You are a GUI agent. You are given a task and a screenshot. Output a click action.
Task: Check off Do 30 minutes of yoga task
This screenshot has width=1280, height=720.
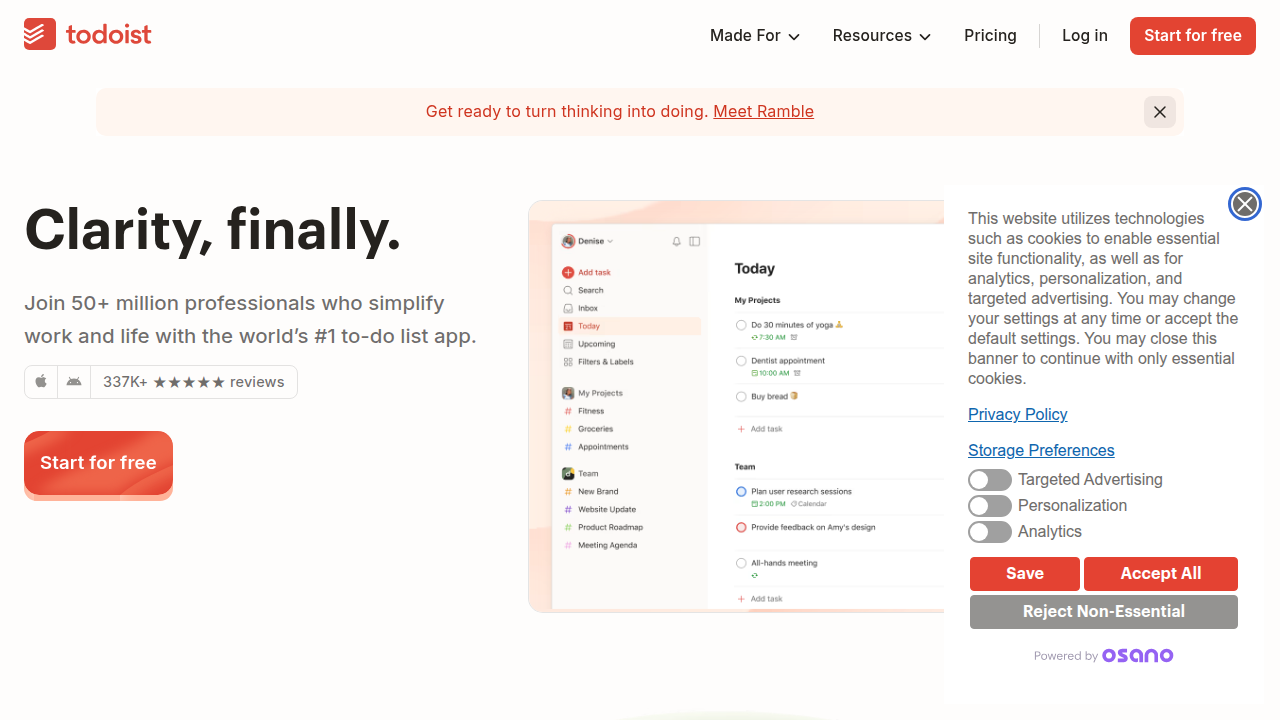click(x=741, y=325)
